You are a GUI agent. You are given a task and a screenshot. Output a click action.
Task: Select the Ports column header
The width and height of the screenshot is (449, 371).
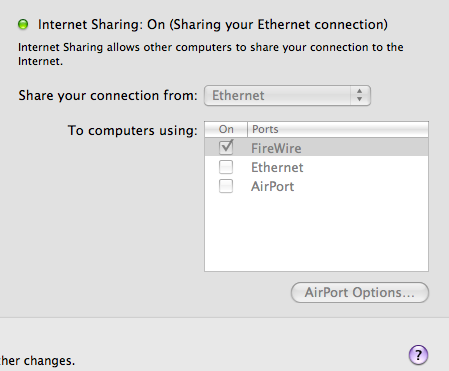(338, 129)
